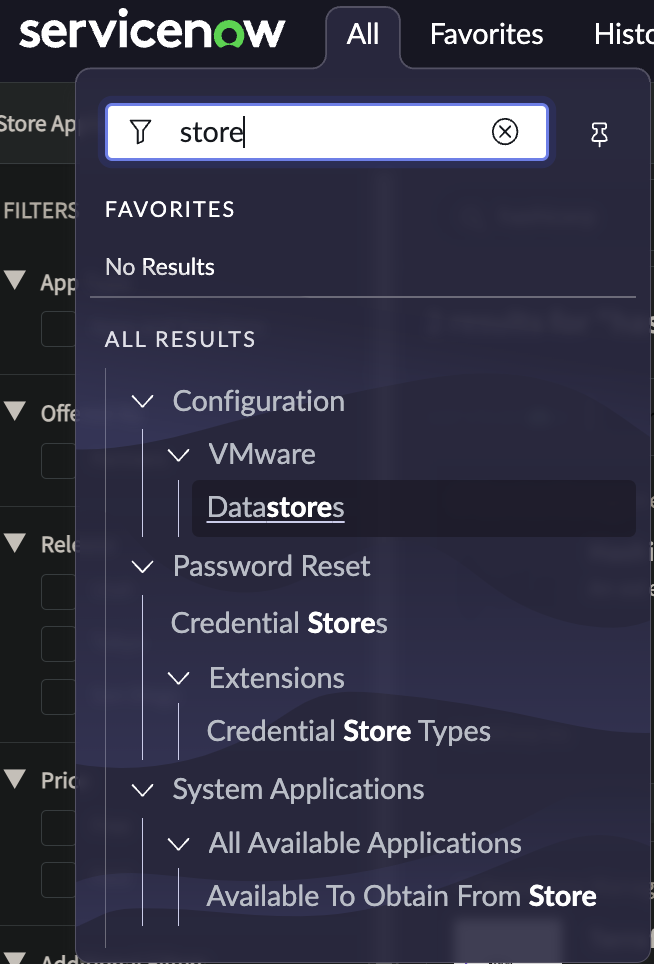Pin the All menu panel

click(x=599, y=134)
